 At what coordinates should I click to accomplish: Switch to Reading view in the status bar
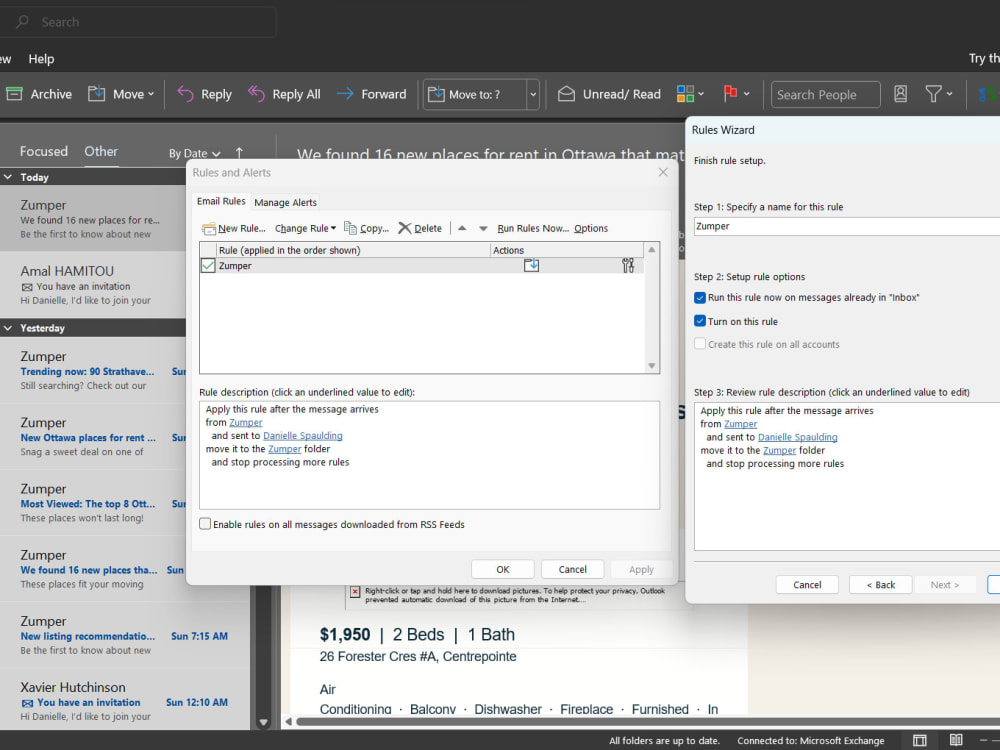956,740
